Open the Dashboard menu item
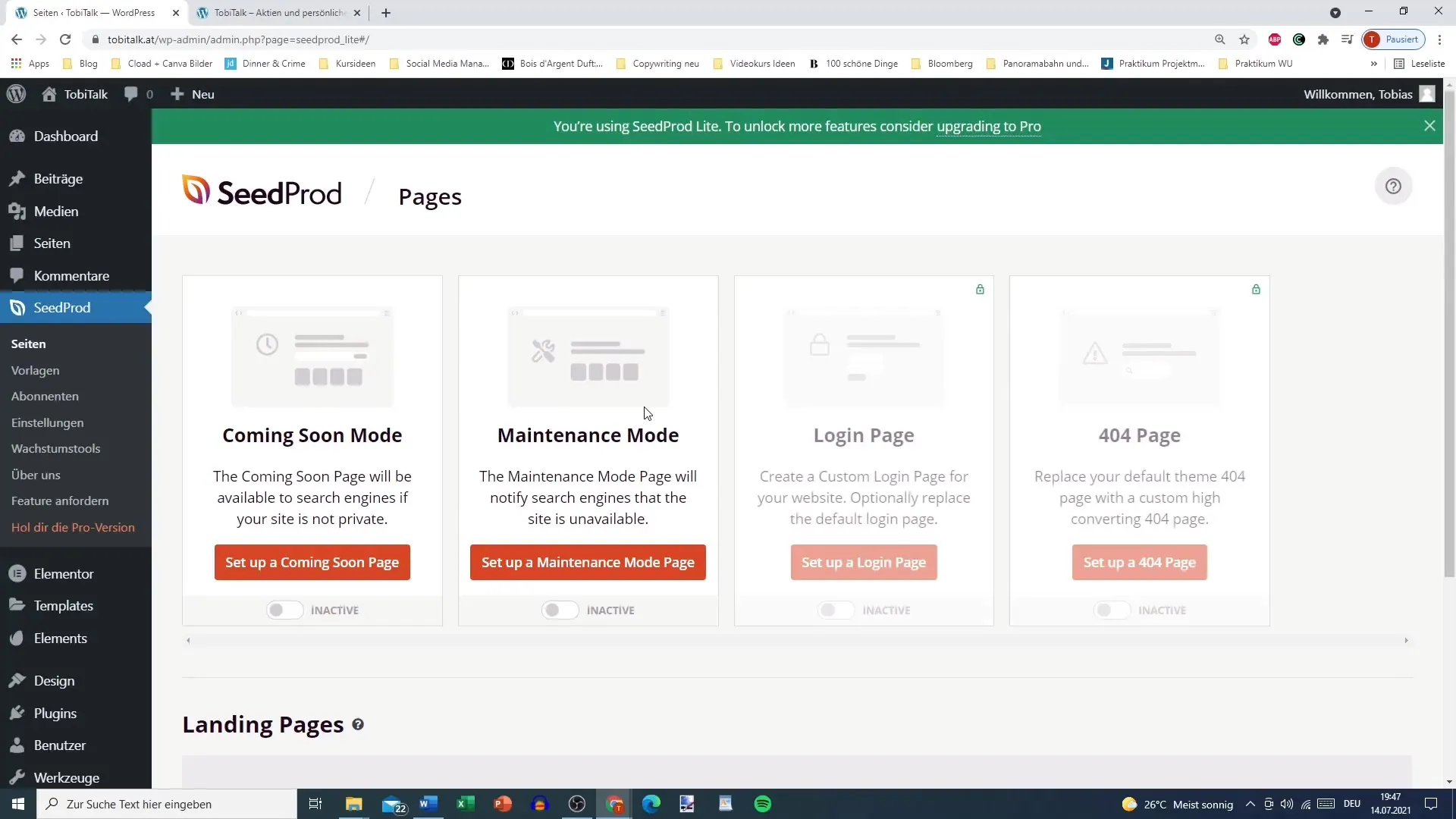The height and width of the screenshot is (819, 1456). tap(65, 136)
